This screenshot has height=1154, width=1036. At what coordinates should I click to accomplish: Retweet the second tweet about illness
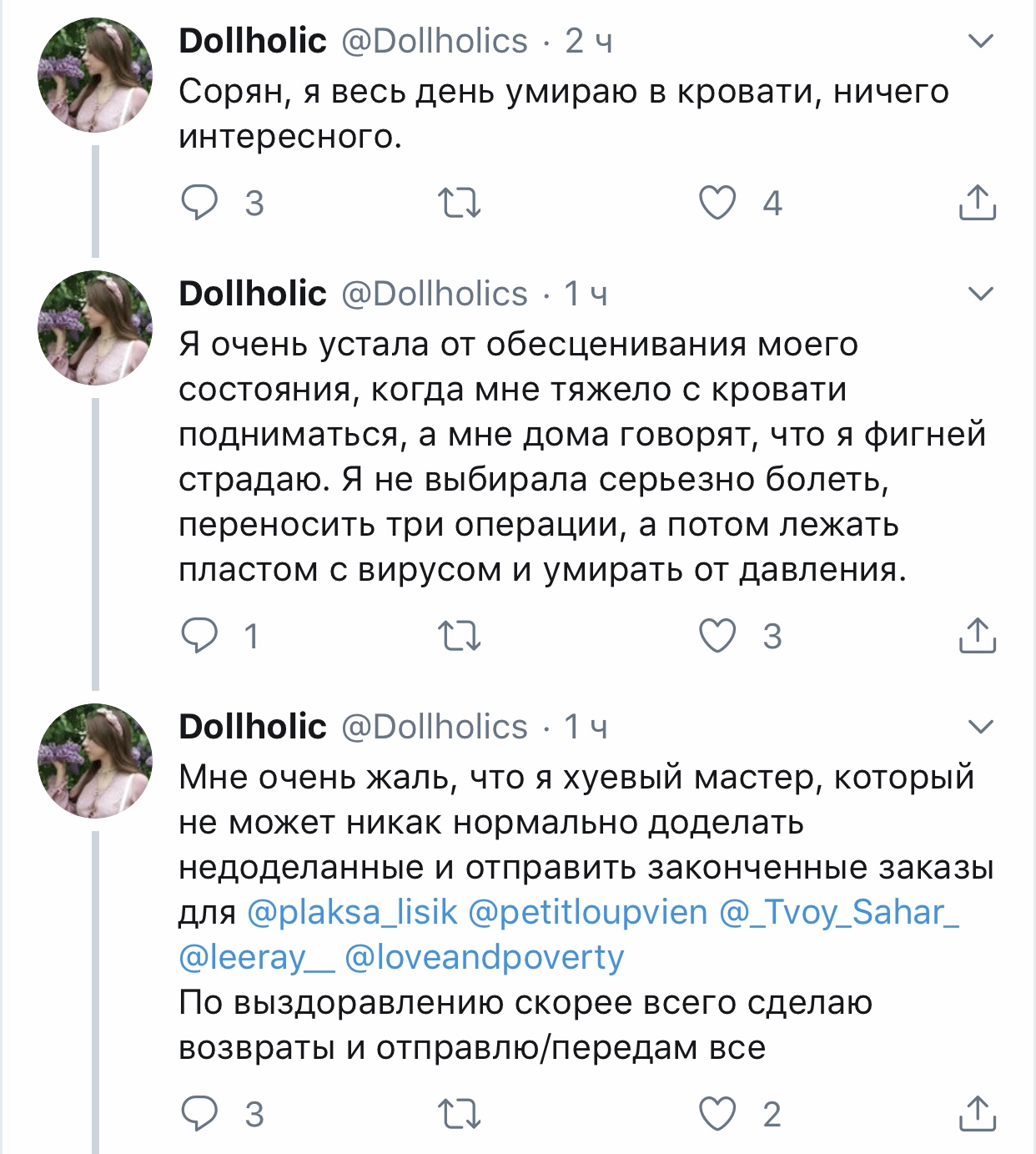pos(460,636)
